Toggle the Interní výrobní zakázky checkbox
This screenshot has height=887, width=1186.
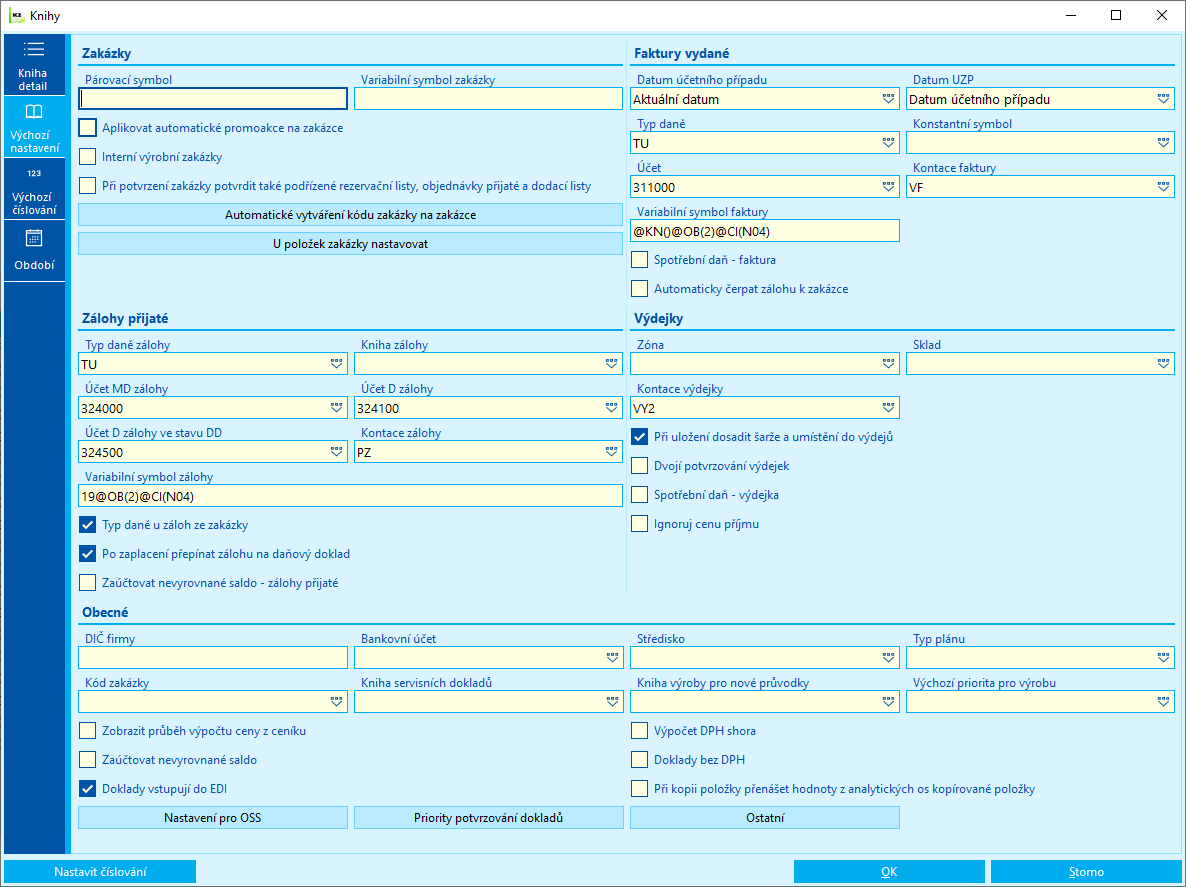tap(88, 157)
